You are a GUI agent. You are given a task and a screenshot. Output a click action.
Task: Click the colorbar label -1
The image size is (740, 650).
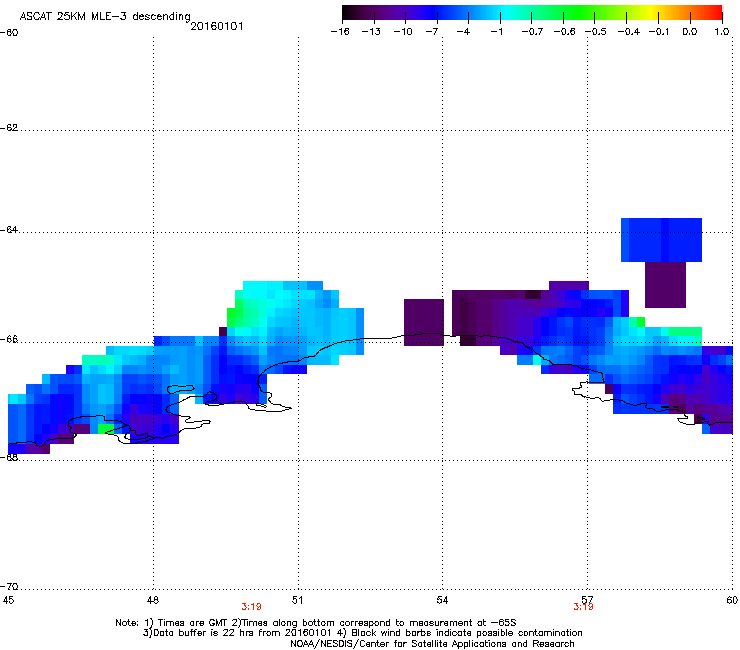tap(496, 32)
